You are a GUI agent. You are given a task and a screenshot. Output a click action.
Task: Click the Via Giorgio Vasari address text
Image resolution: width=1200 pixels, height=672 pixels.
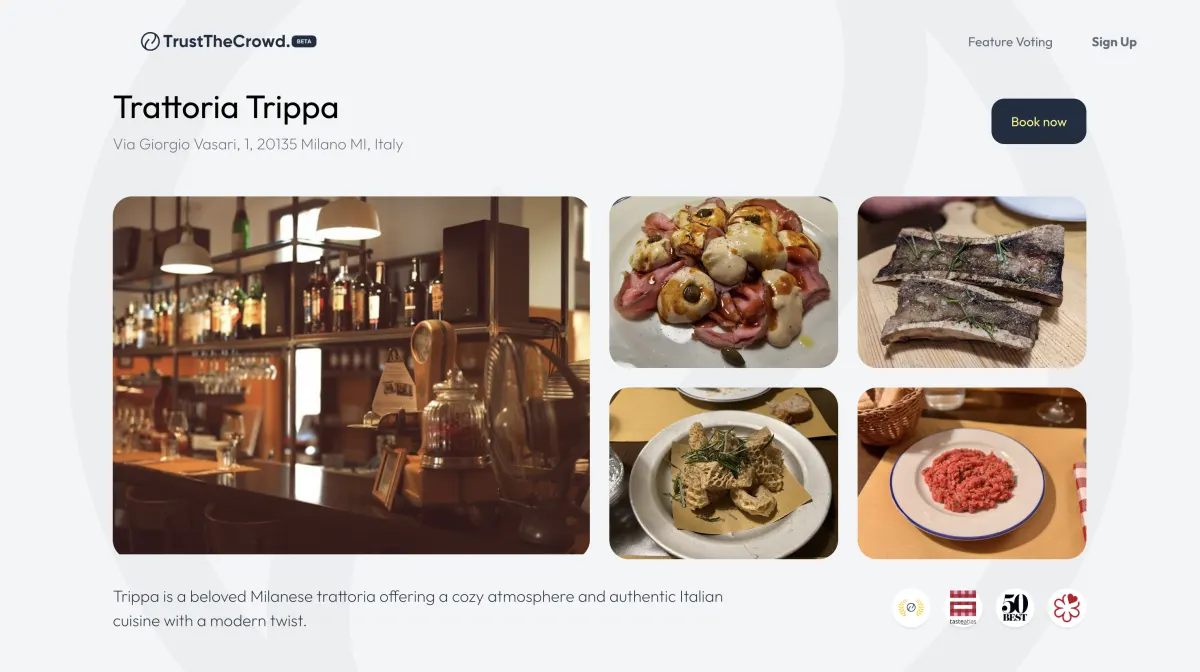click(x=258, y=144)
